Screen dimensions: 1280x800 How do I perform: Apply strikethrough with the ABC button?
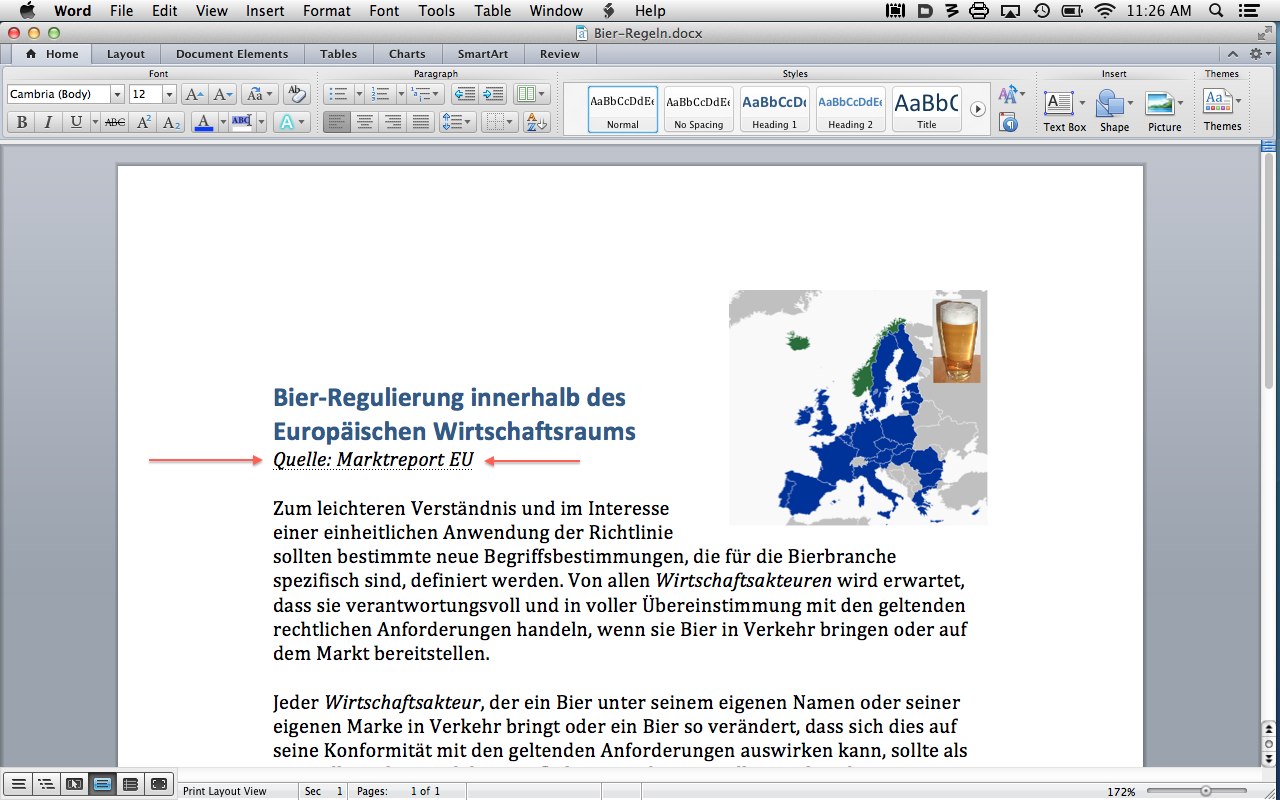tap(115, 122)
